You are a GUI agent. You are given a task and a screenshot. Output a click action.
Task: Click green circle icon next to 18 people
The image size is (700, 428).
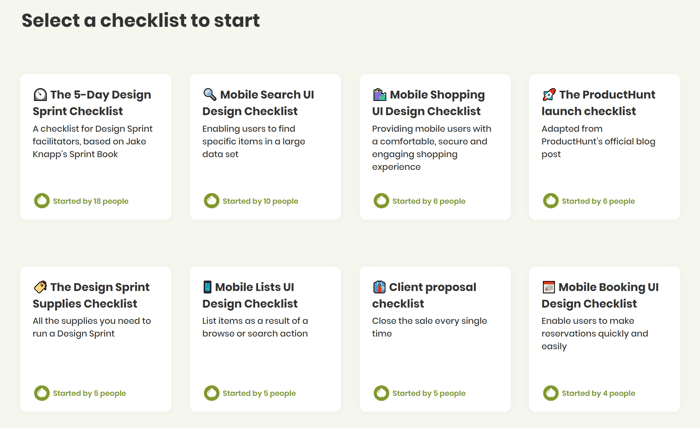[42, 201]
